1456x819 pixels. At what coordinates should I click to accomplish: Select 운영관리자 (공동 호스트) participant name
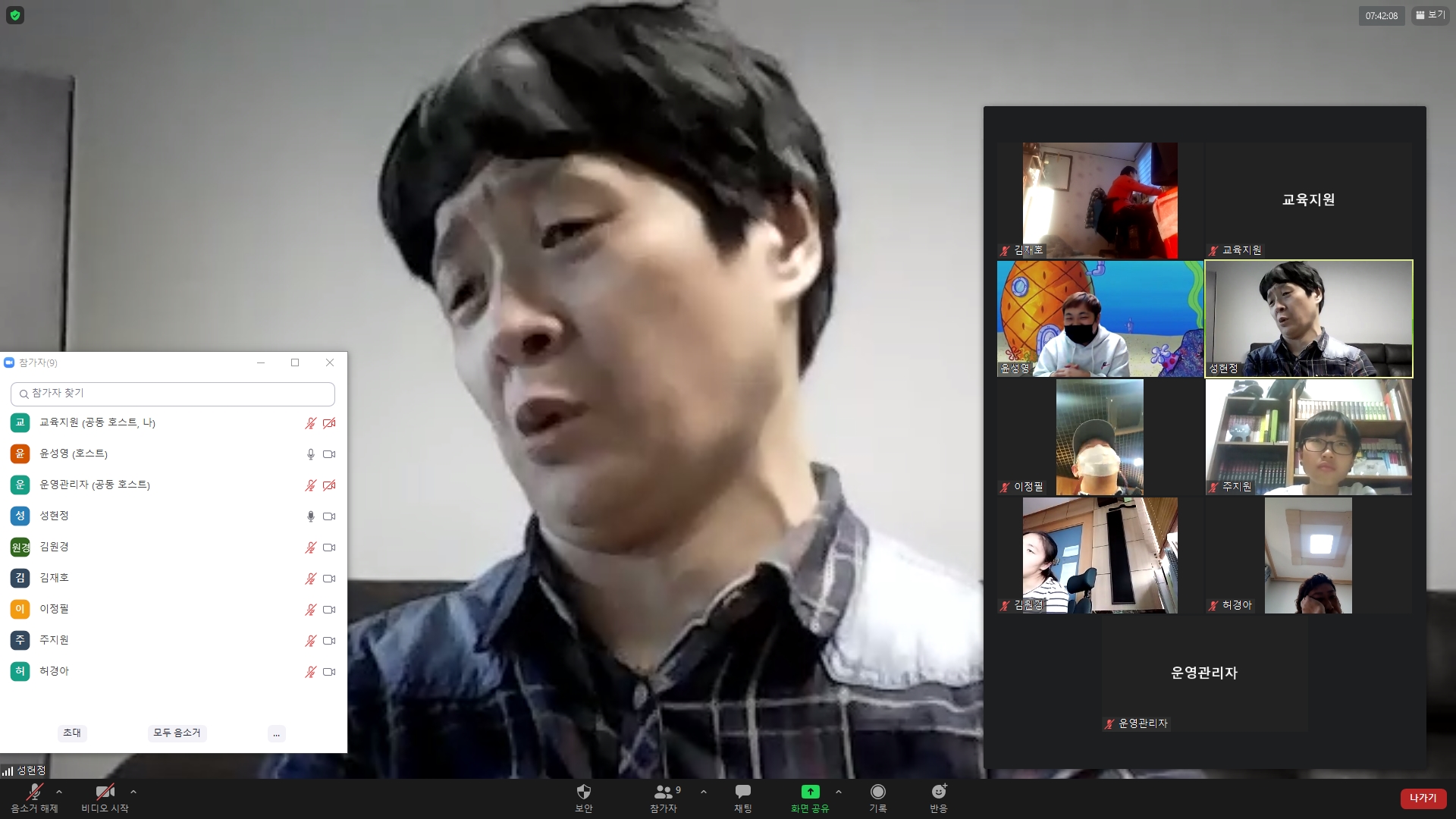click(x=95, y=485)
